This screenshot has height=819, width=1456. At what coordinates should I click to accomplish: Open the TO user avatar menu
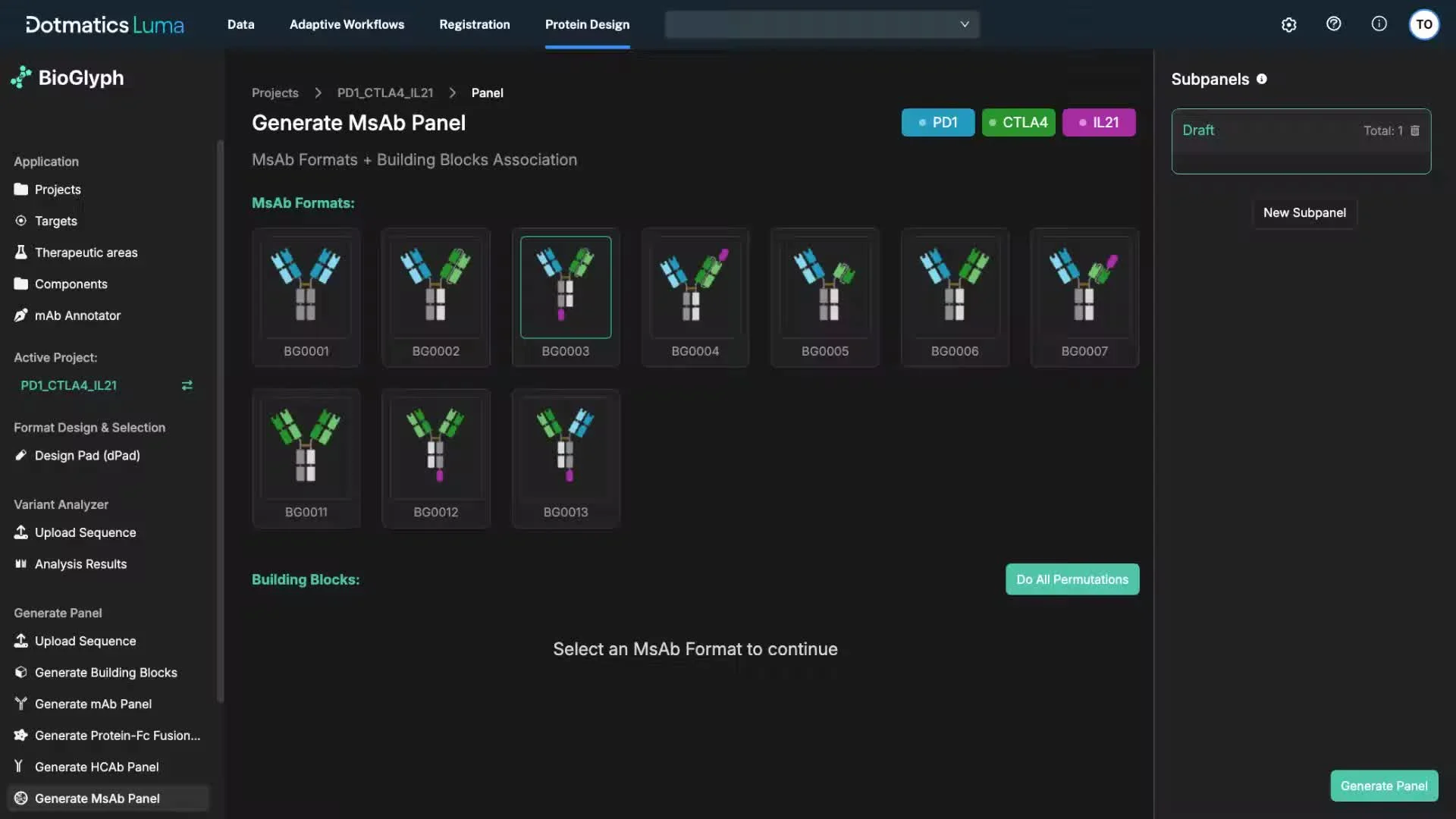point(1423,24)
